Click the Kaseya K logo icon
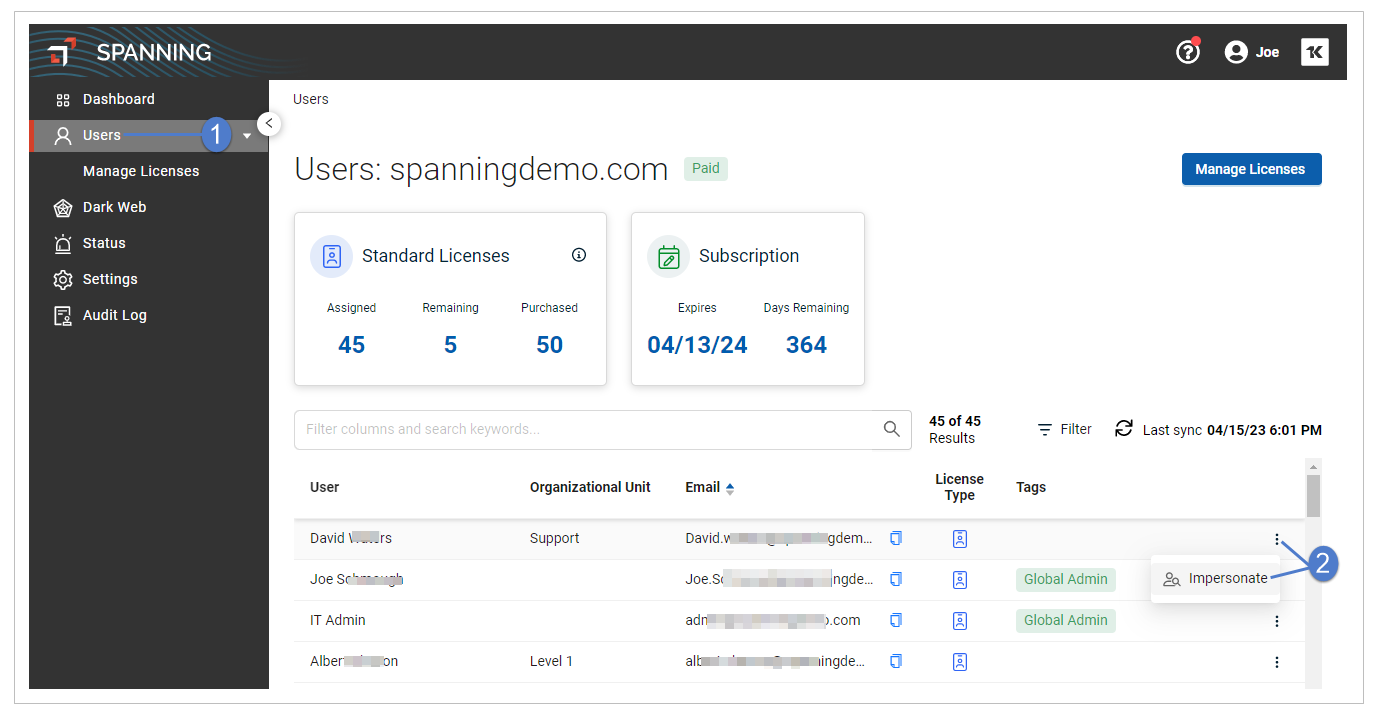1385x721 pixels. 1315,52
